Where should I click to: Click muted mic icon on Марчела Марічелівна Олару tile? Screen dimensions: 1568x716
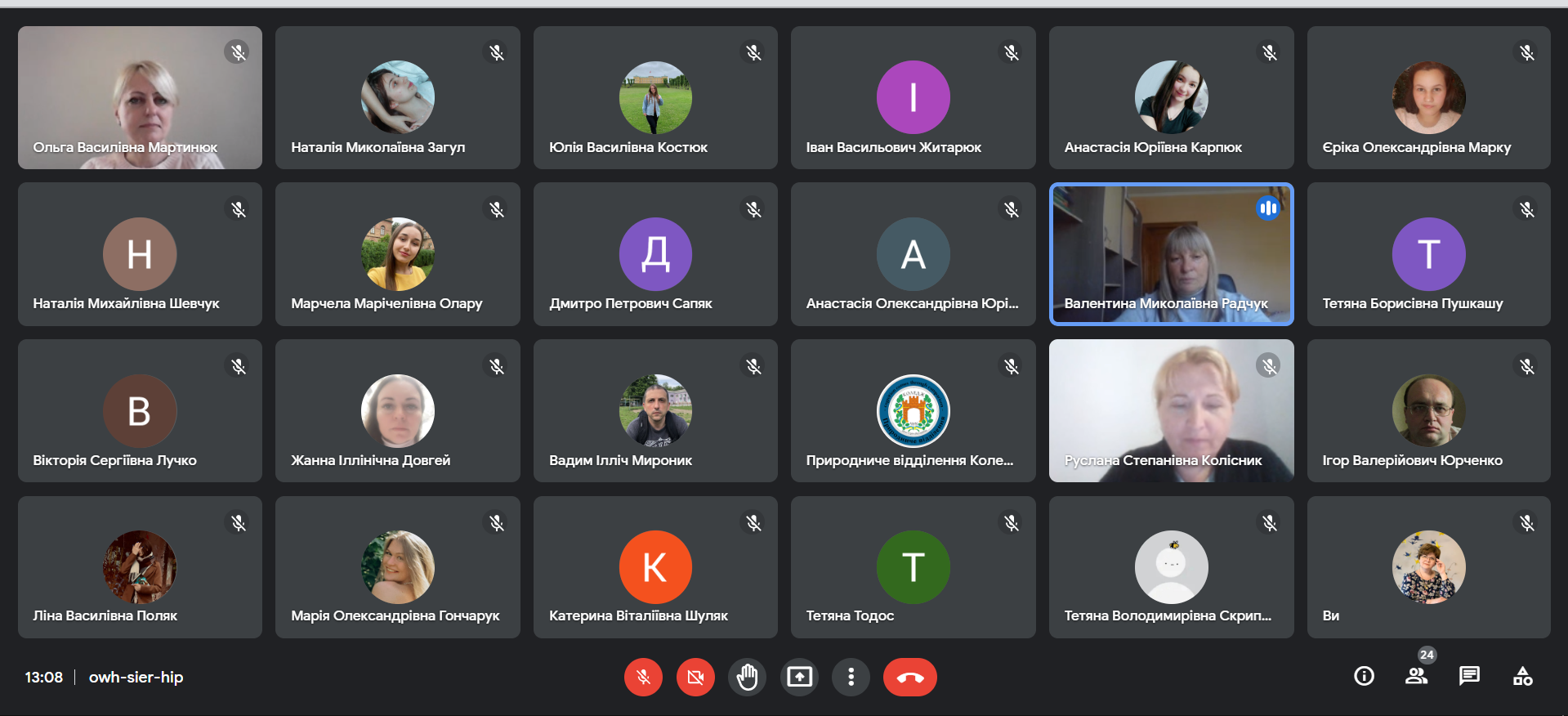tap(496, 209)
